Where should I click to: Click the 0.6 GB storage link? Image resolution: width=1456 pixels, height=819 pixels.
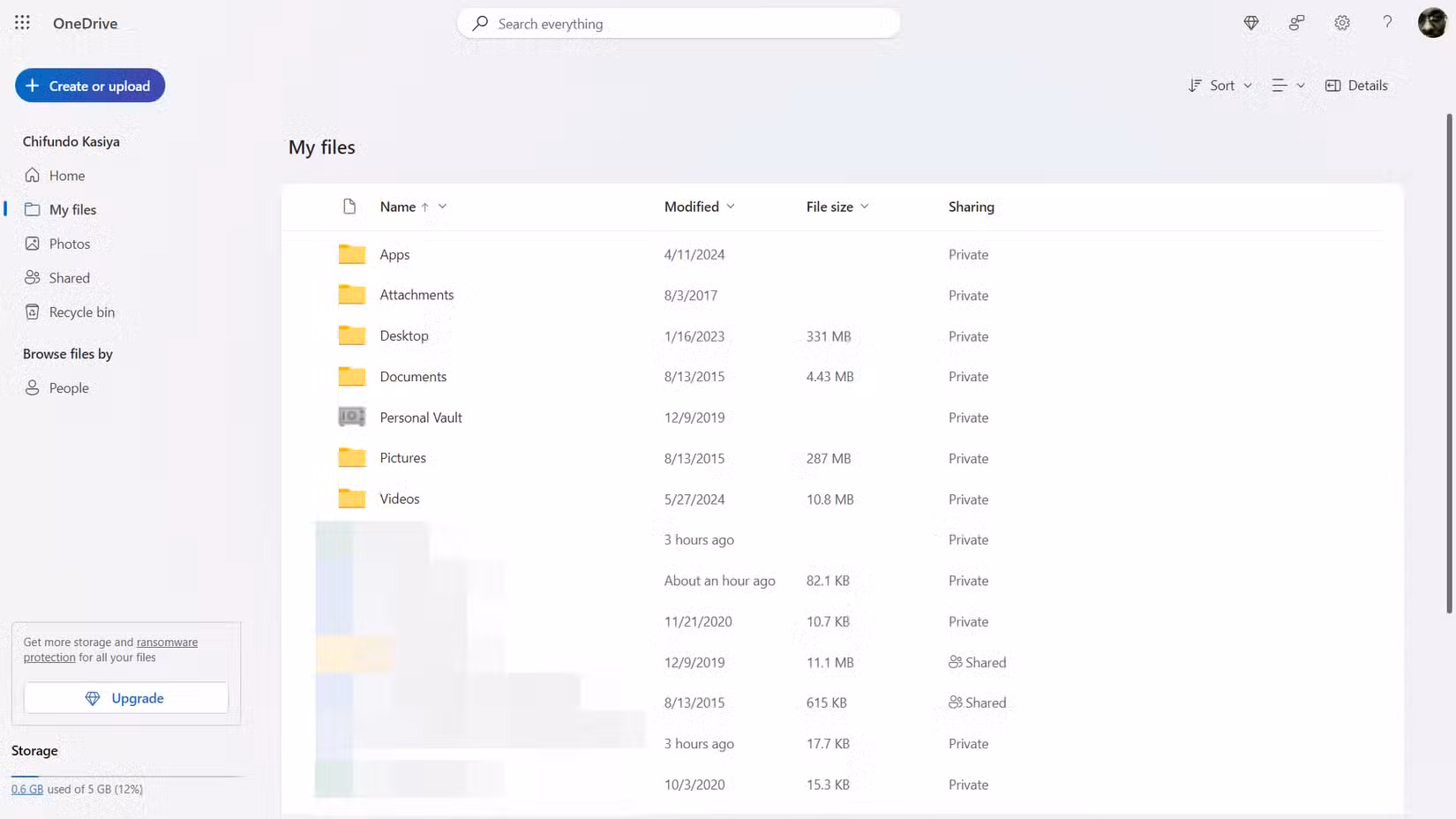point(27,789)
